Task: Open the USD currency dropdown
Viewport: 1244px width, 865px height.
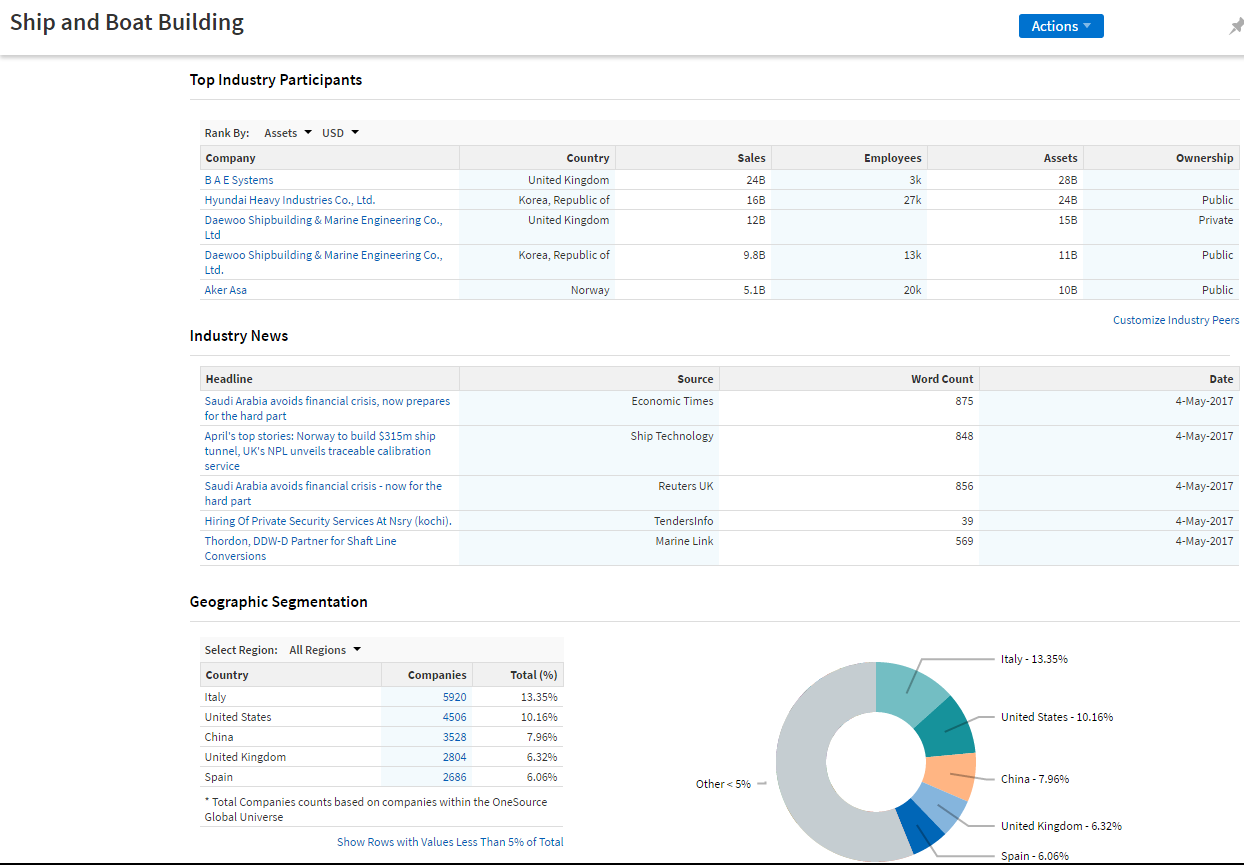Action: [340, 133]
